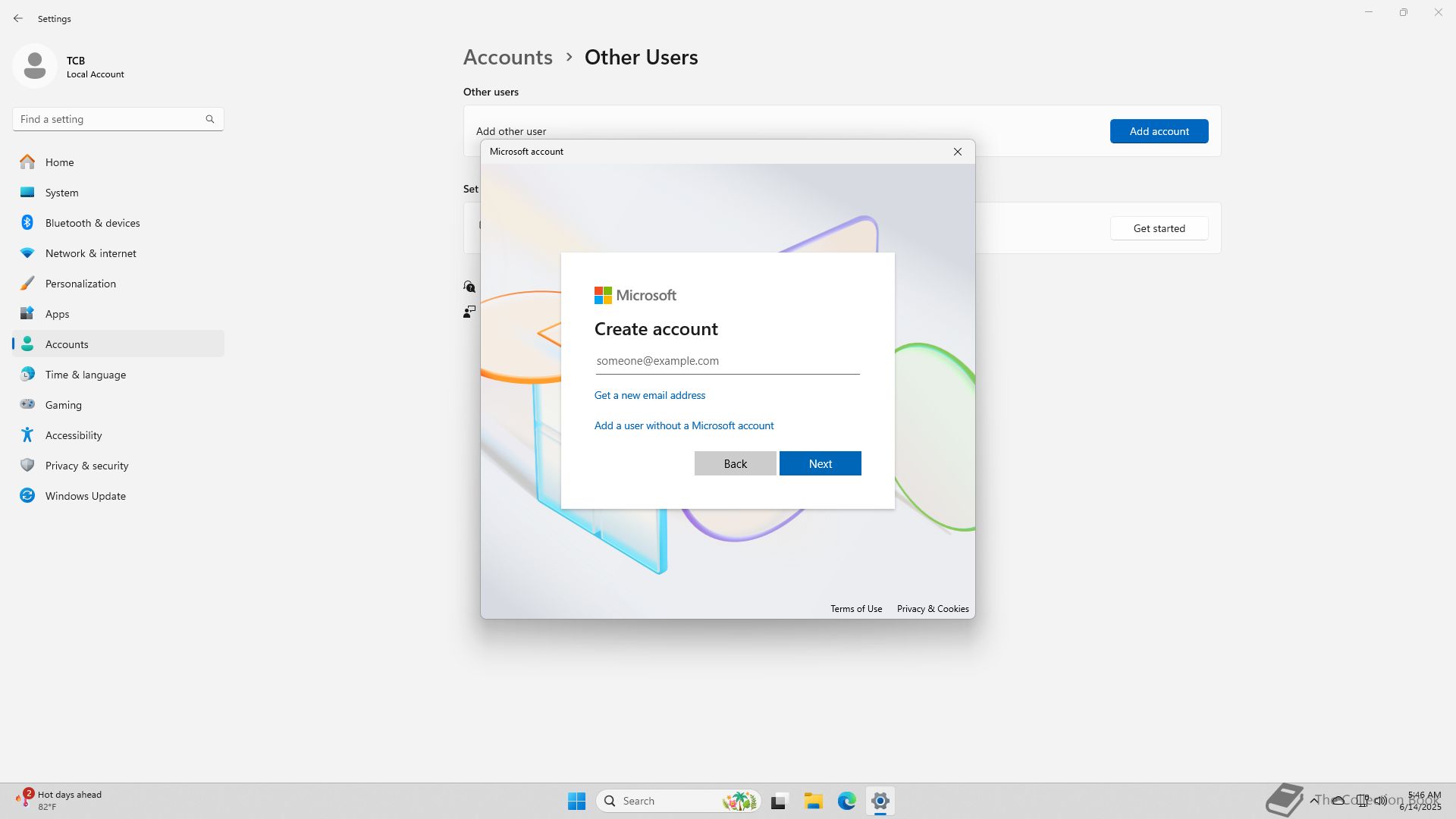The image size is (1456, 819).
Task: Open Personalization paintbrush icon
Action: click(x=27, y=284)
